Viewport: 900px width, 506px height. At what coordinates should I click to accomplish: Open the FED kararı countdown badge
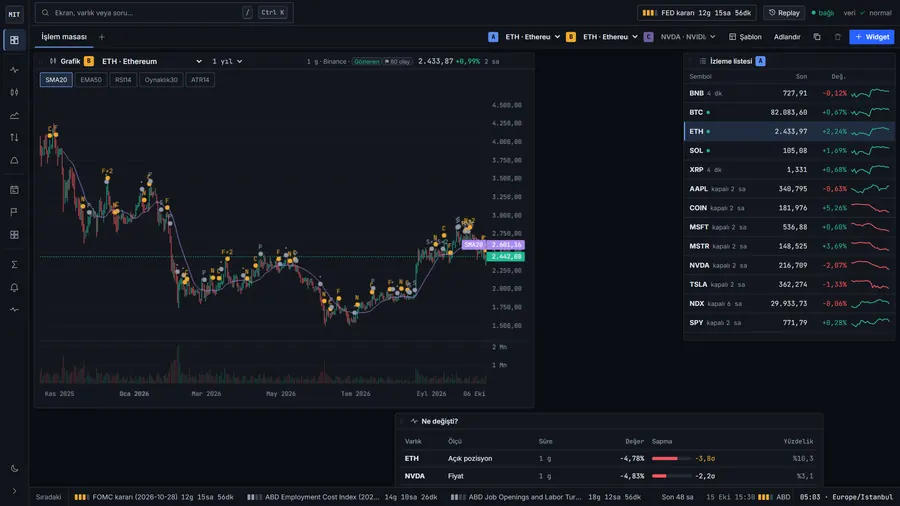(696, 13)
